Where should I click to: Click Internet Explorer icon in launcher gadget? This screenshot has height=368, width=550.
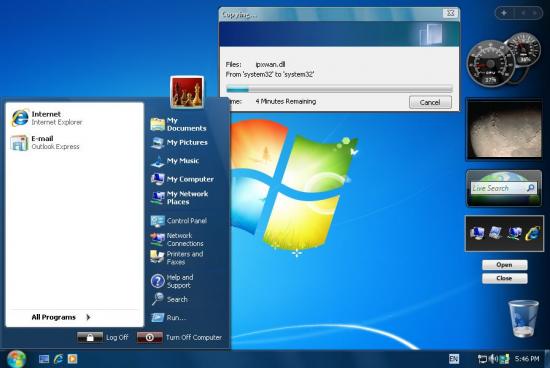pos(533,233)
